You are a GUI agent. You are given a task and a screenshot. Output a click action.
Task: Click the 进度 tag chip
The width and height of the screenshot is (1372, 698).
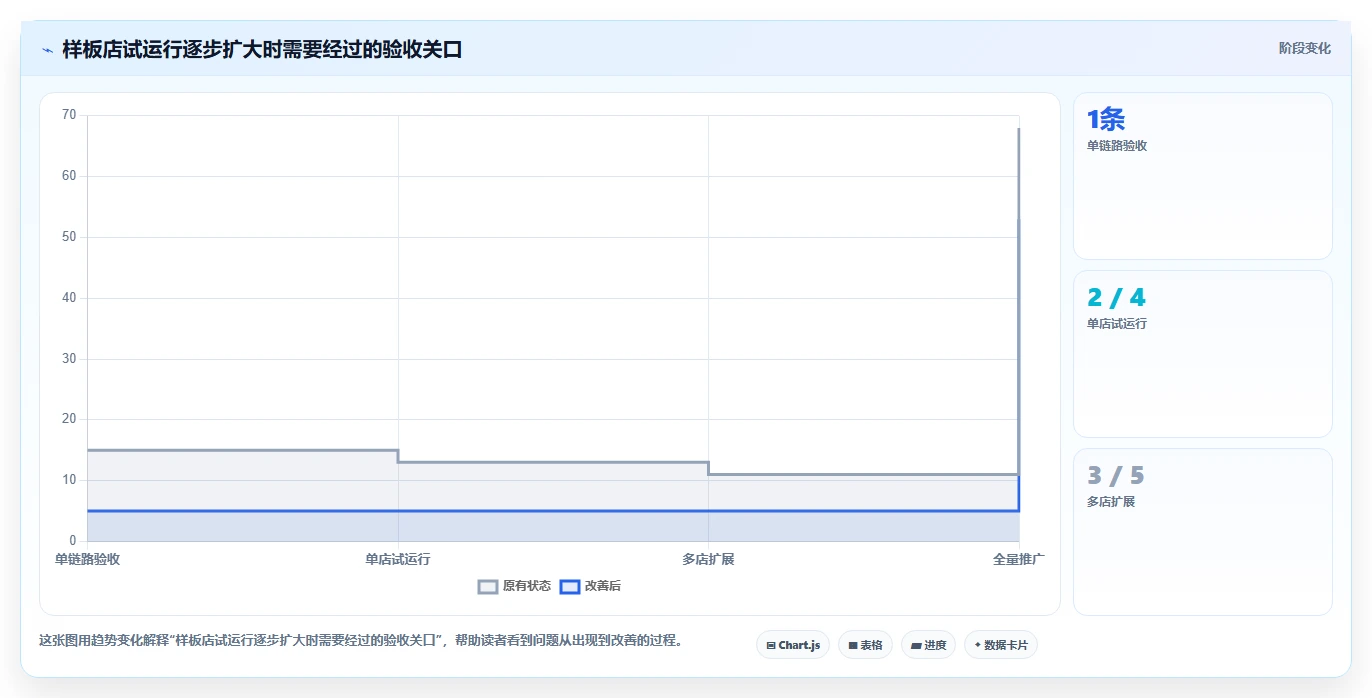928,645
